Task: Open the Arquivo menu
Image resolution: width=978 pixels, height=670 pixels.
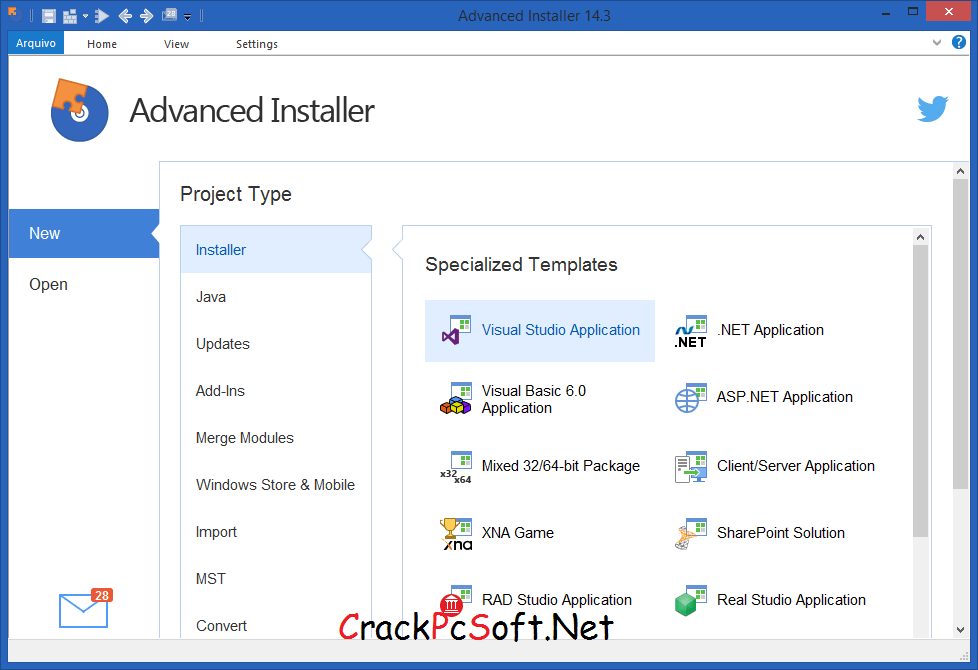Action: [36, 43]
